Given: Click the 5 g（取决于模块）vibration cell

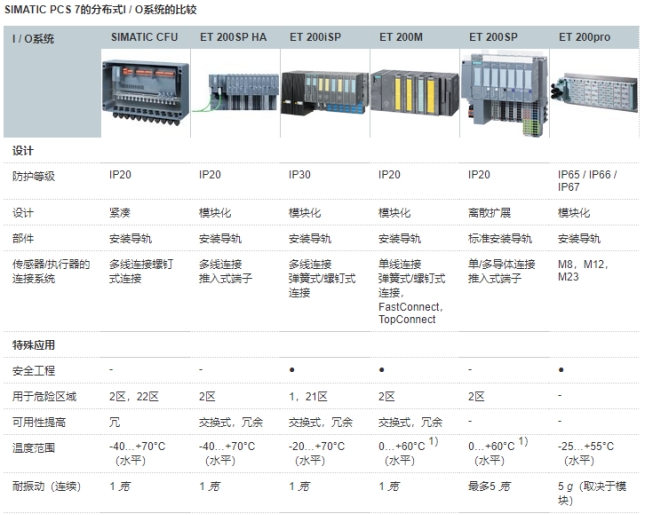Looking at the screenshot, I should [592, 493].
